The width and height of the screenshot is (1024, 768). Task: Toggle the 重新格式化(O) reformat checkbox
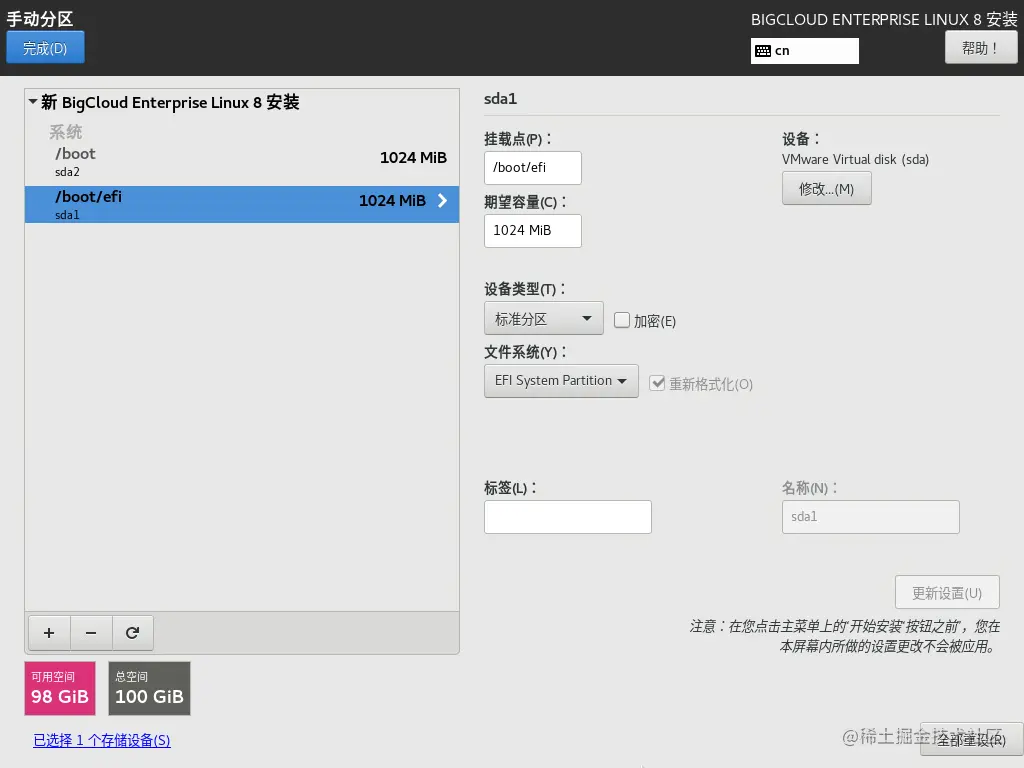657,383
